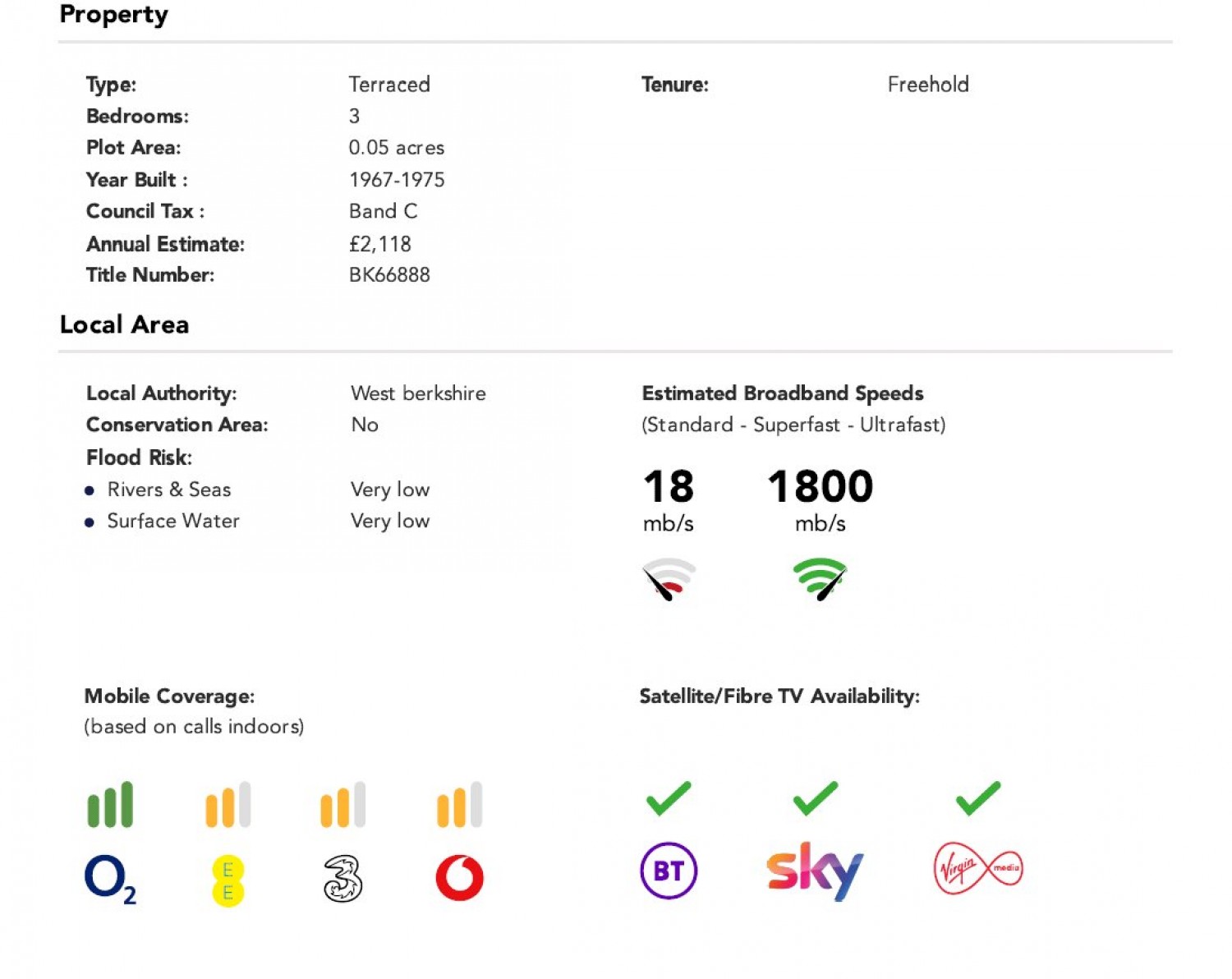Click the green checkmark above Virgin Media
Viewport: 1232px width, 979px height.
pos(978,798)
